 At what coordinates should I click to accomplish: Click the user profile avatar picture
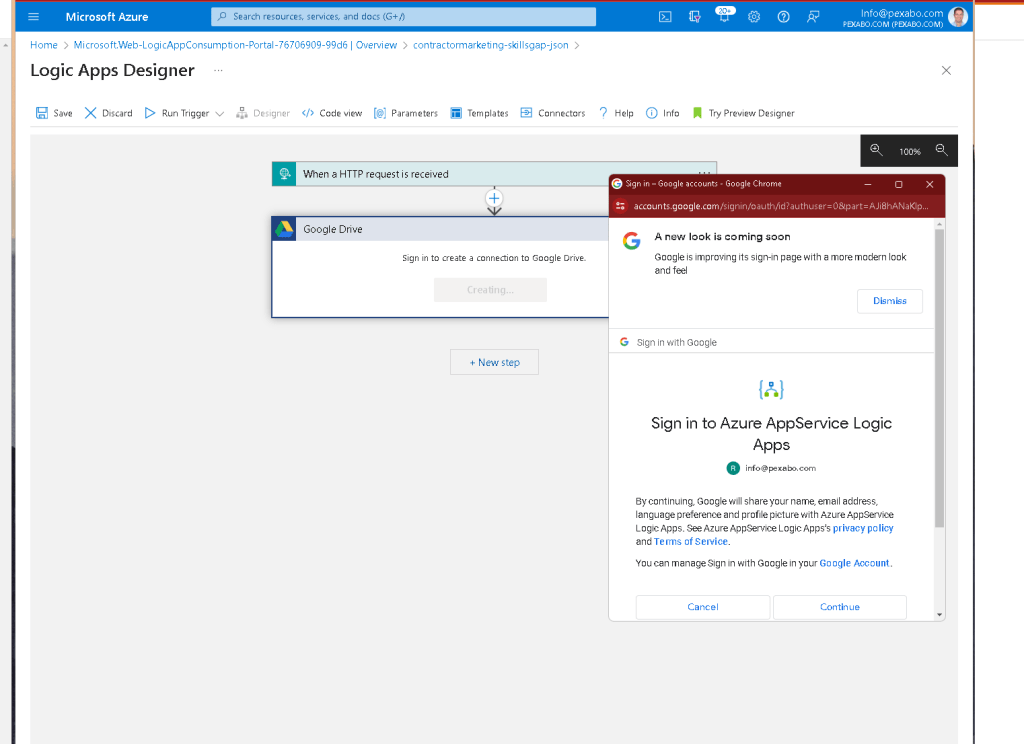click(957, 17)
